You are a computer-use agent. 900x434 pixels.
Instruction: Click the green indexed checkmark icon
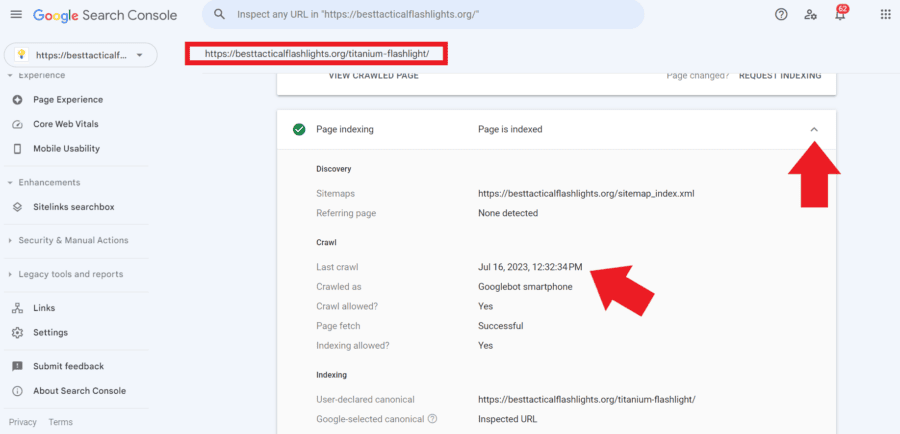coord(299,130)
